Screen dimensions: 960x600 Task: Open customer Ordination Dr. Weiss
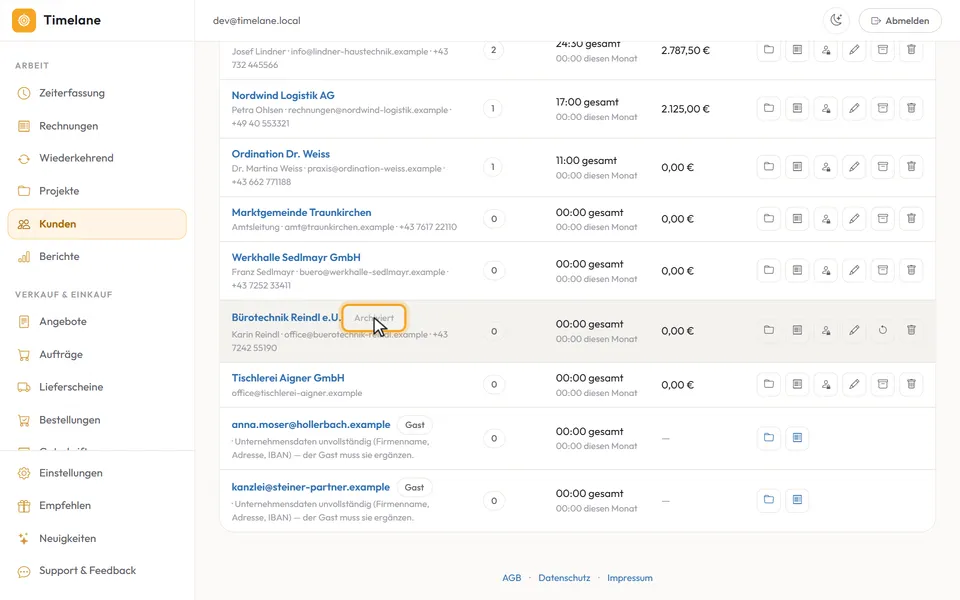click(280, 154)
